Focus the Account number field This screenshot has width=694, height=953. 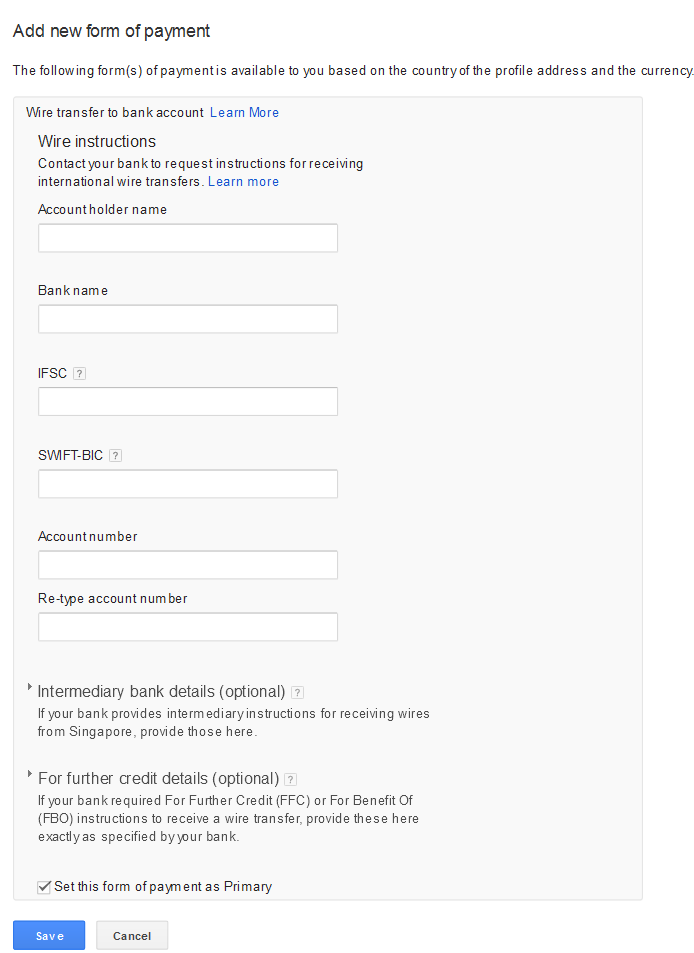[x=188, y=565]
